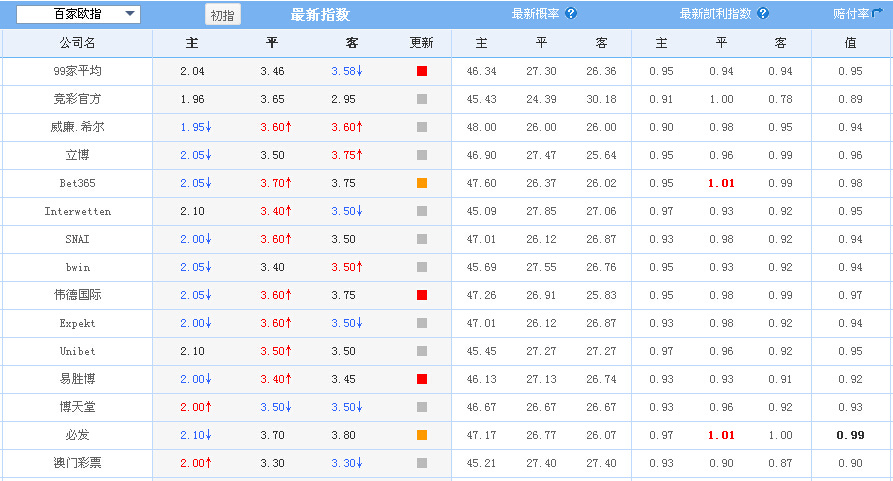Select the Expekt company name
Screen dimensions: 893x481
tap(77, 323)
